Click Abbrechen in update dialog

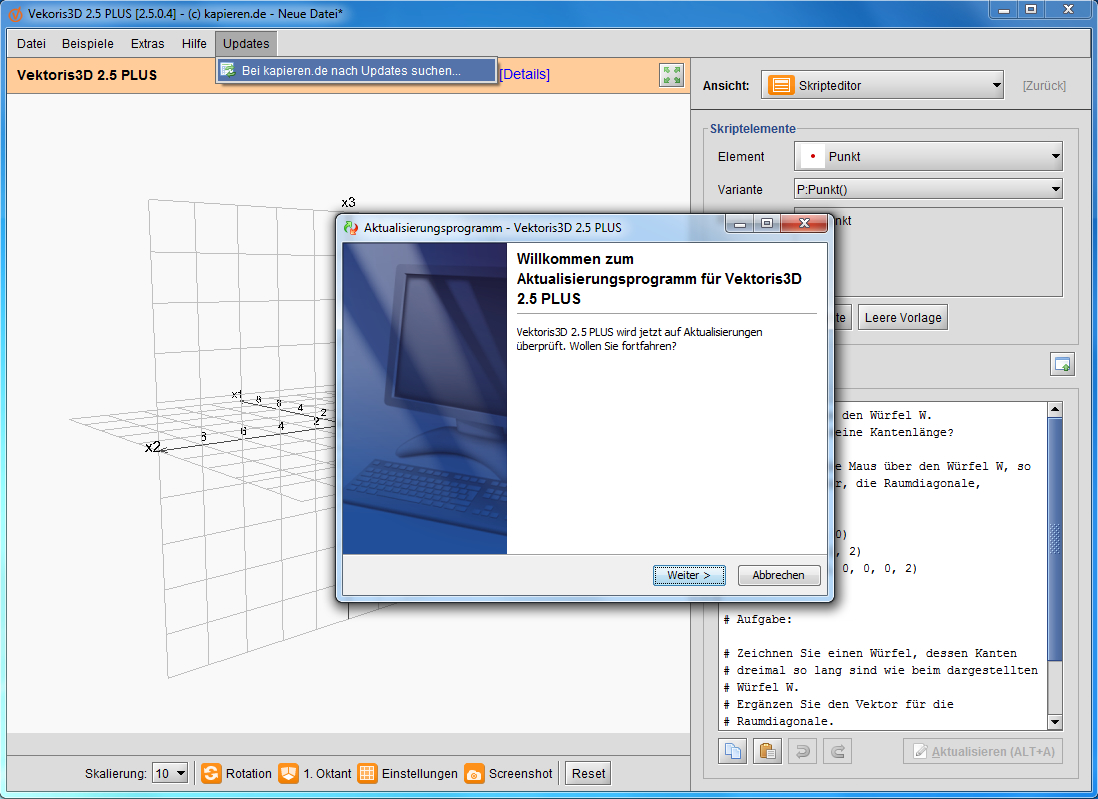pos(779,575)
